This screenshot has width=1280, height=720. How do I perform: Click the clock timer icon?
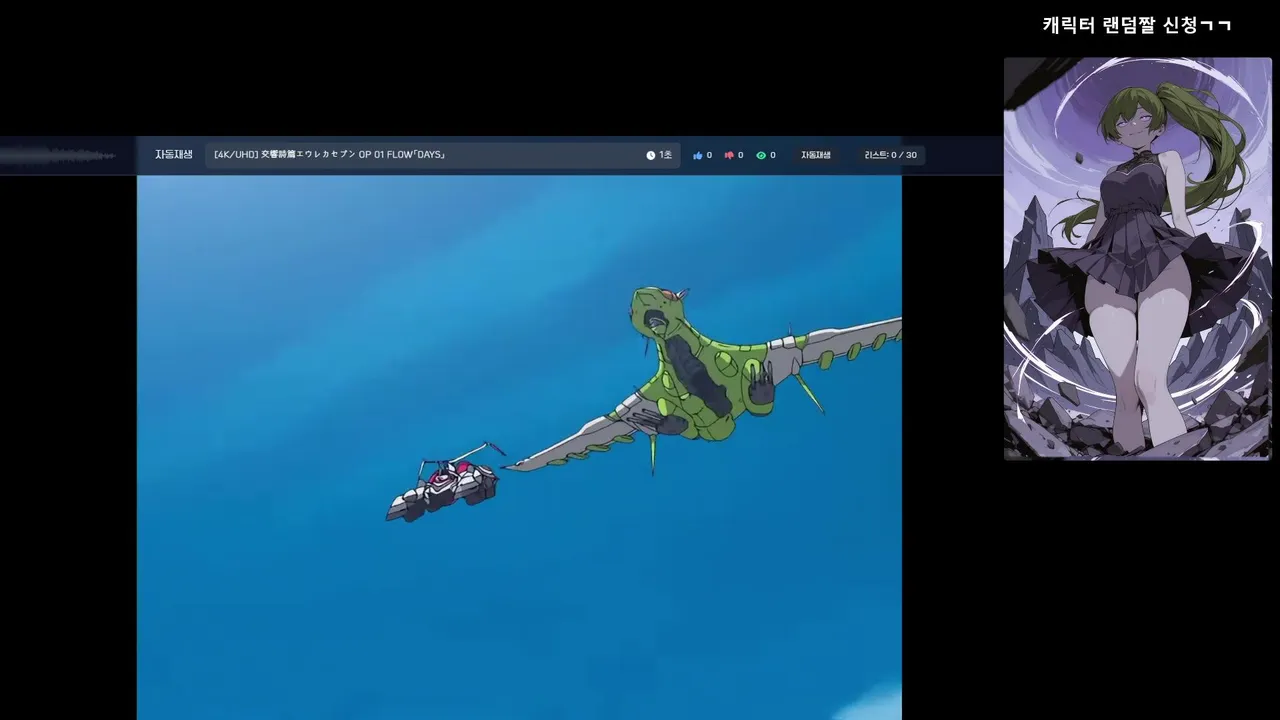651,156
